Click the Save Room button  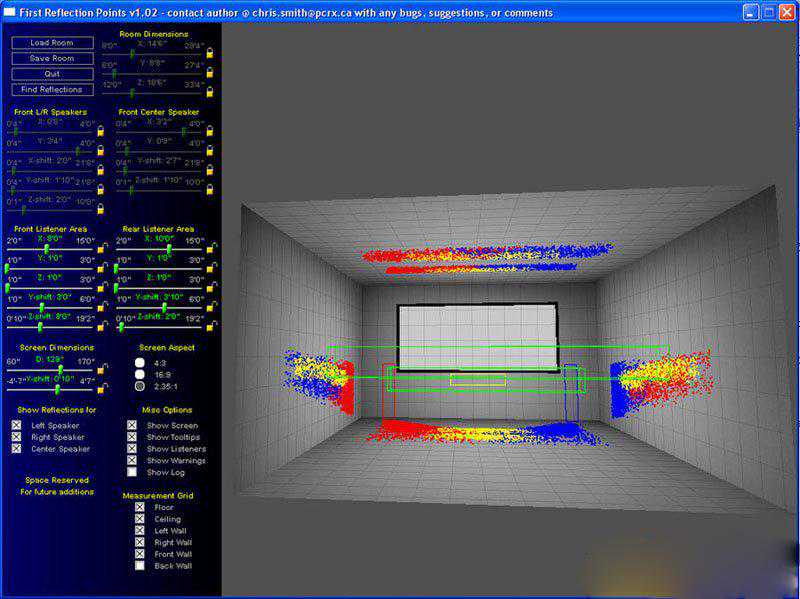click(52, 58)
